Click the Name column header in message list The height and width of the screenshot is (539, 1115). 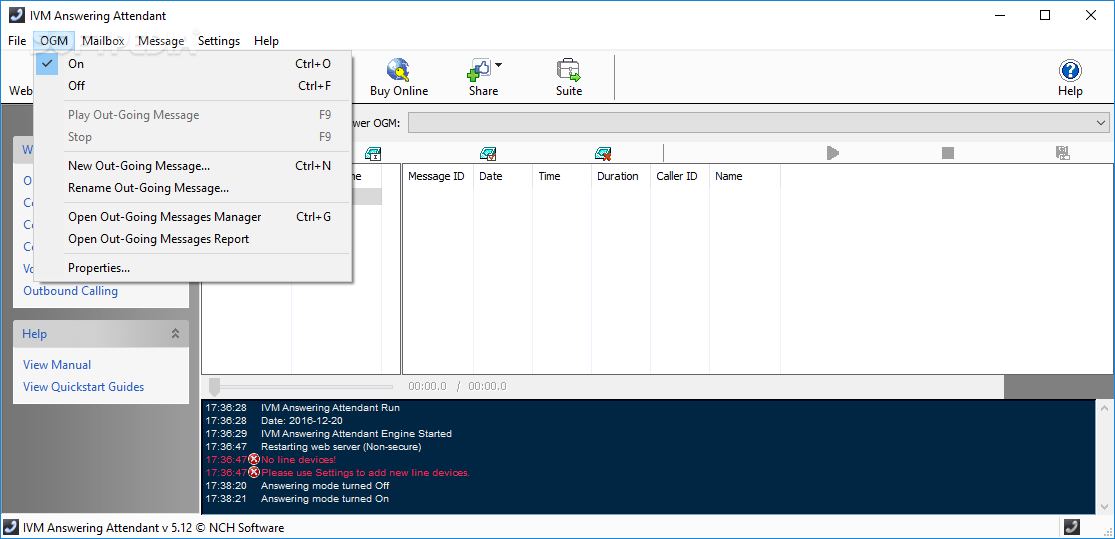pyautogui.click(x=745, y=176)
